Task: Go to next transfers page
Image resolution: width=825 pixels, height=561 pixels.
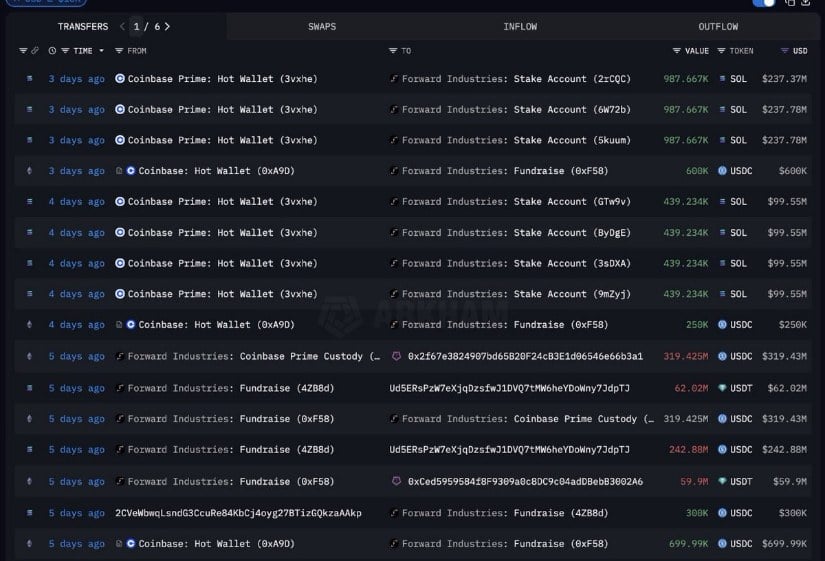Action: (167, 26)
